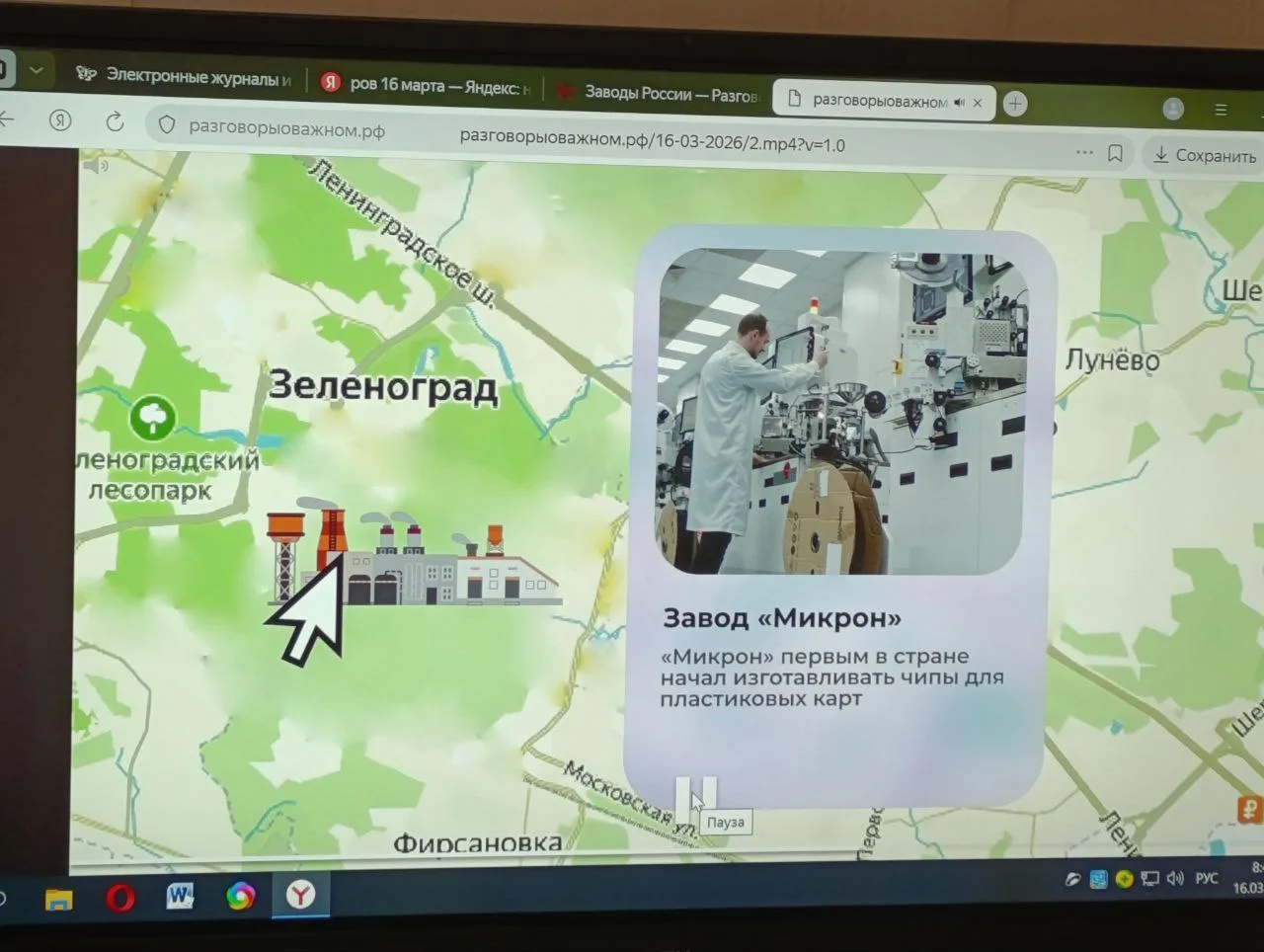
Task: Launch Opera from the taskbar
Action: tap(120, 898)
